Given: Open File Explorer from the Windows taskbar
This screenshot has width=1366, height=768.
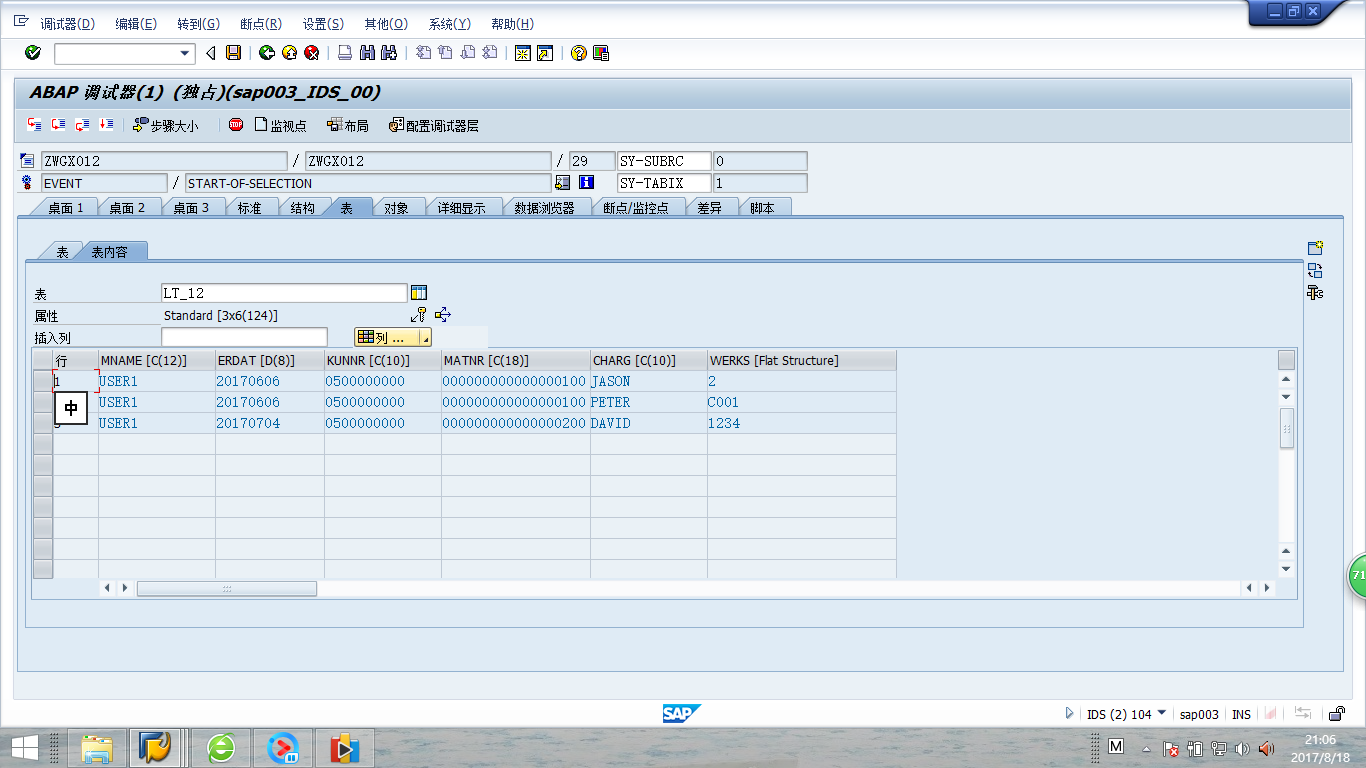Looking at the screenshot, I should pos(98,747).
